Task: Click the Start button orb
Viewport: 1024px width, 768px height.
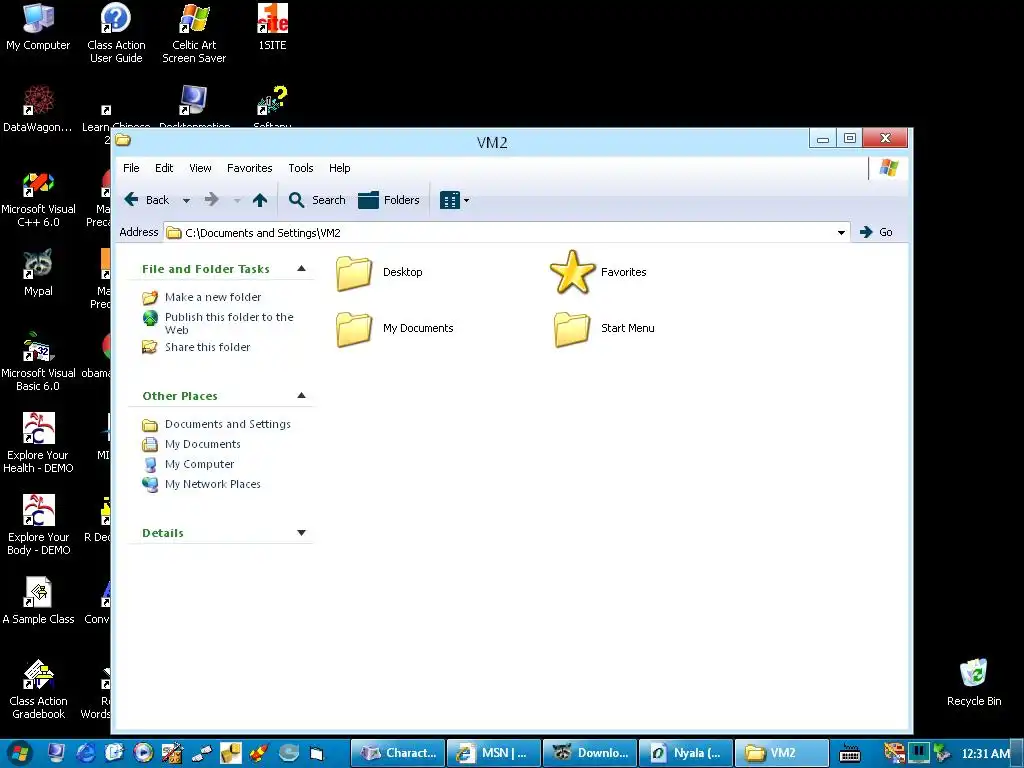Action: (18, 753)
